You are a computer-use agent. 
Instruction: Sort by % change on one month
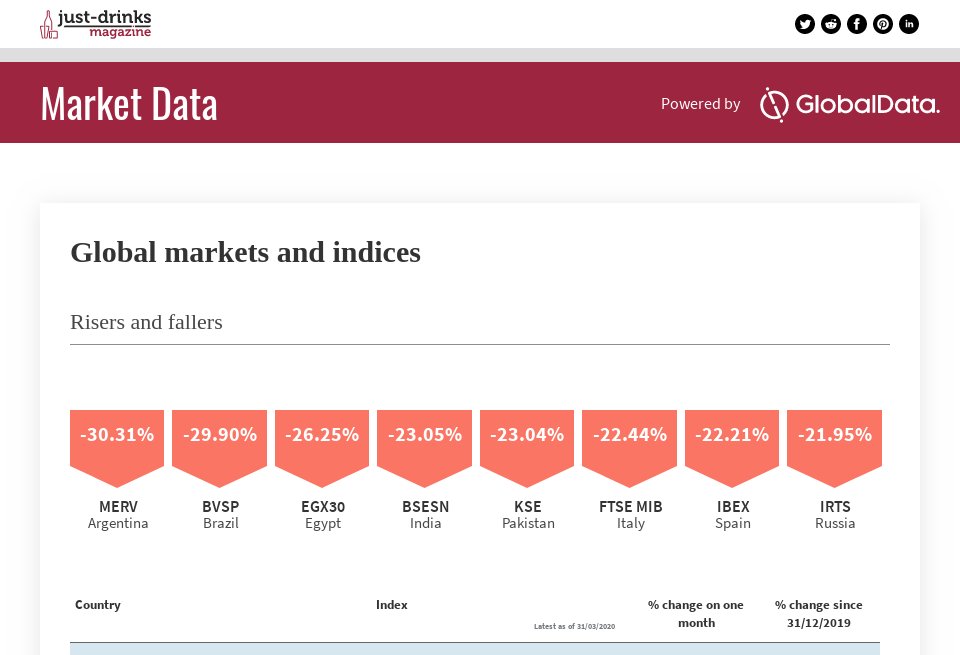coord(696,614)
